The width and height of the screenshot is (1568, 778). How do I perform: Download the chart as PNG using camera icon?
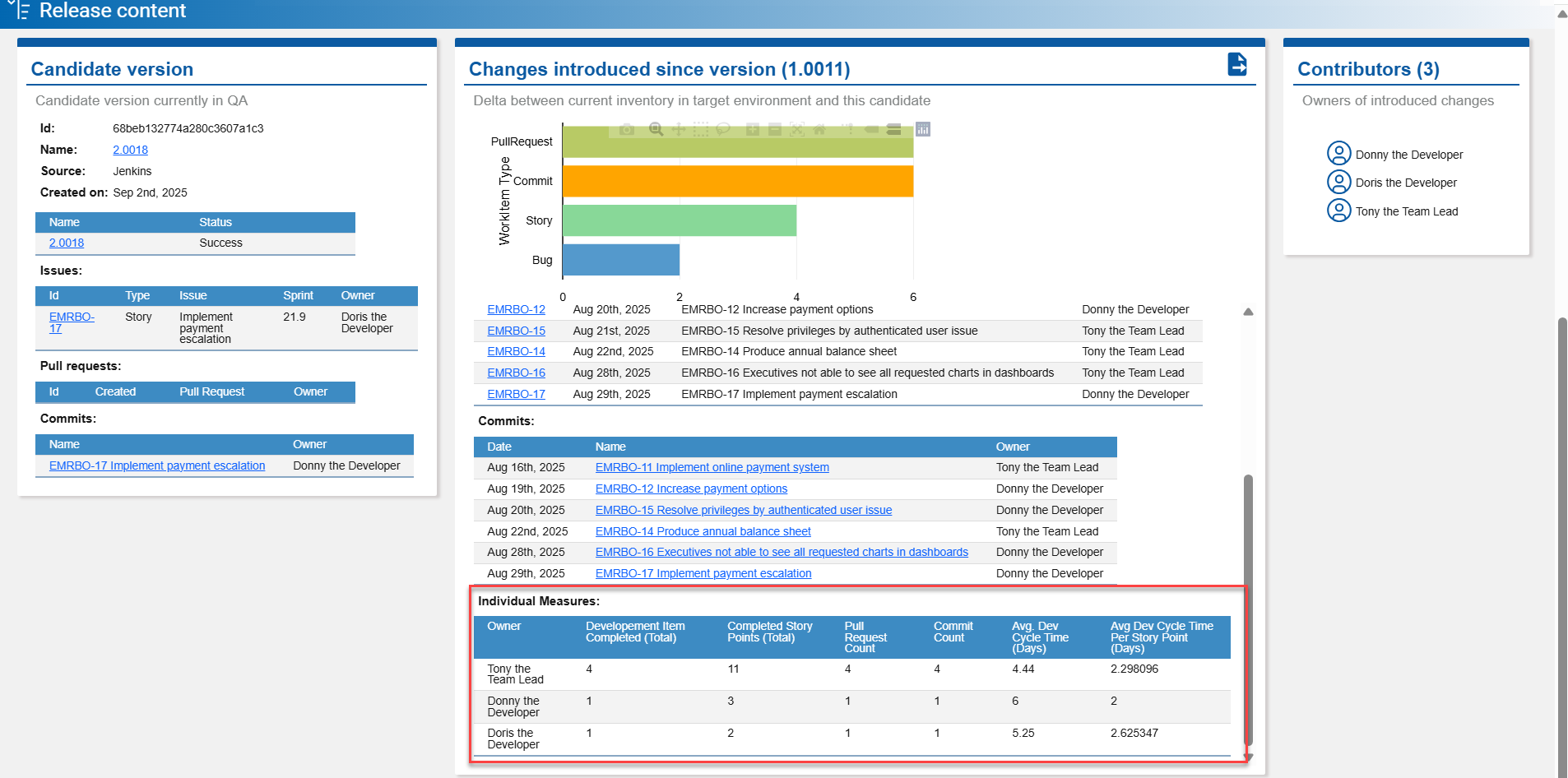click(x=627, y=129)
